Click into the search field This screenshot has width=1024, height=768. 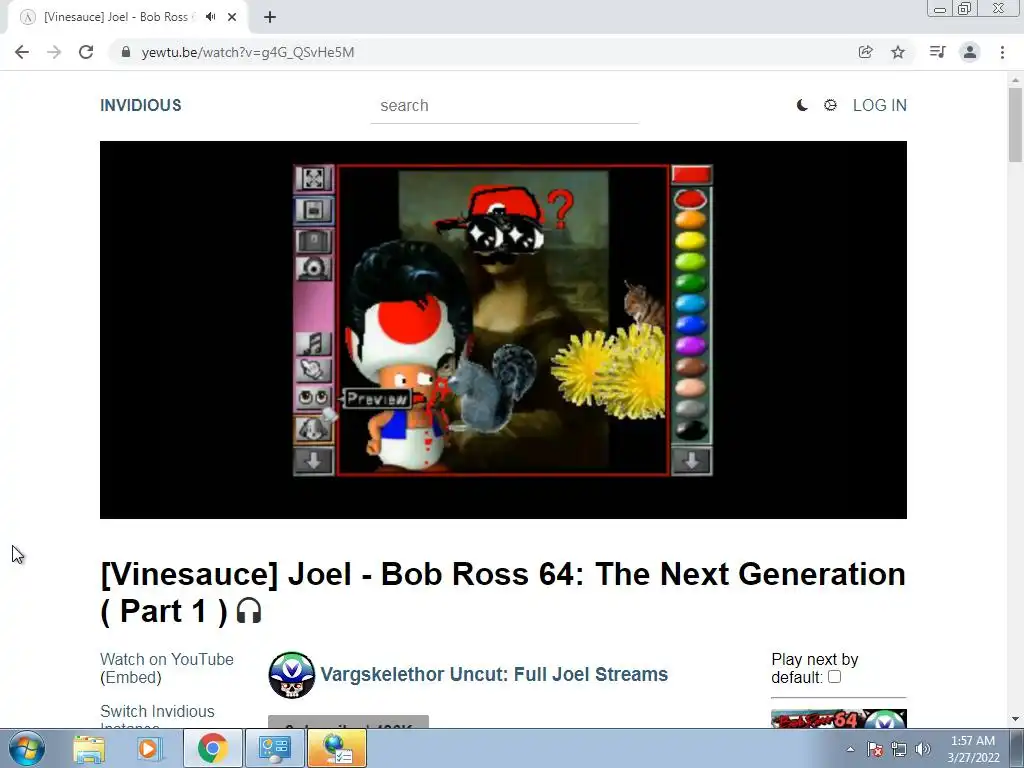[504, 106]
